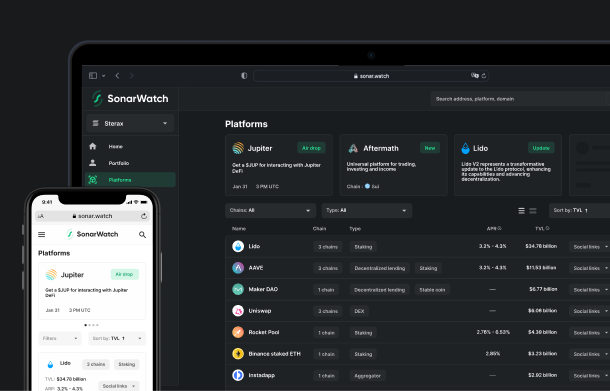Click the Stable coin tag in Maker DAO row
This screenshot has width=610, height=391.
coord(432,290)
